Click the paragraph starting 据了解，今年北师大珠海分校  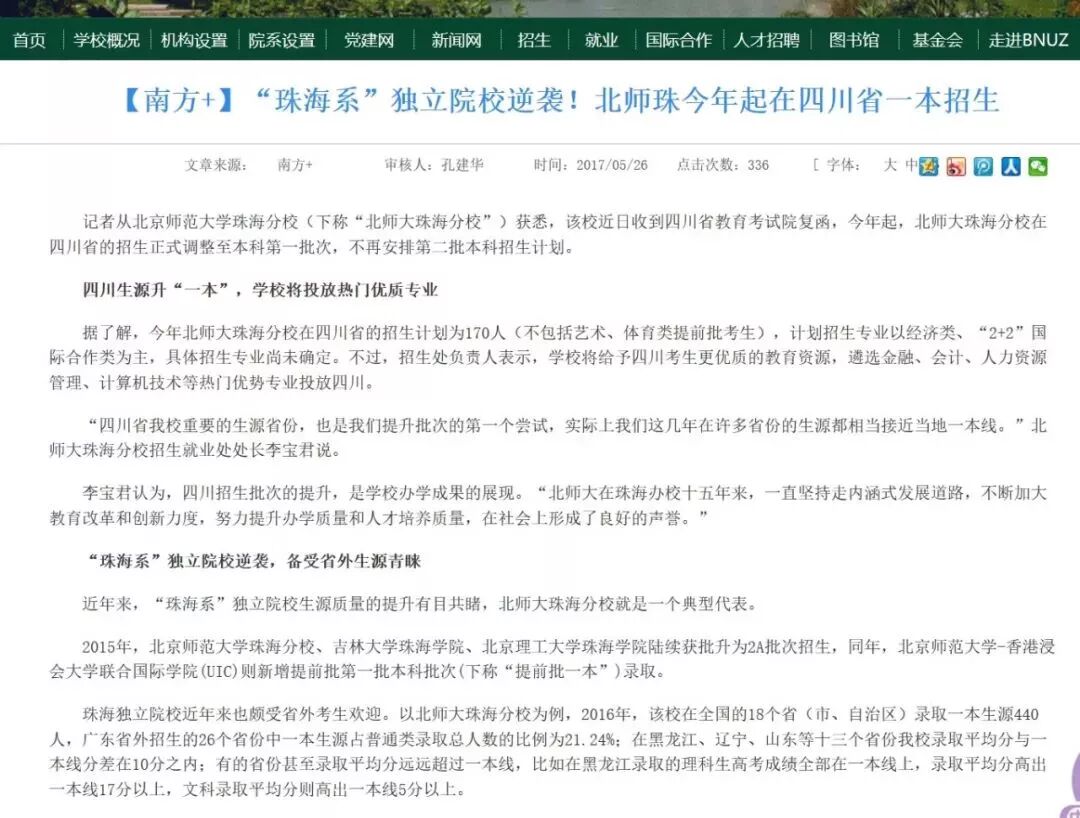coord(548,357)
